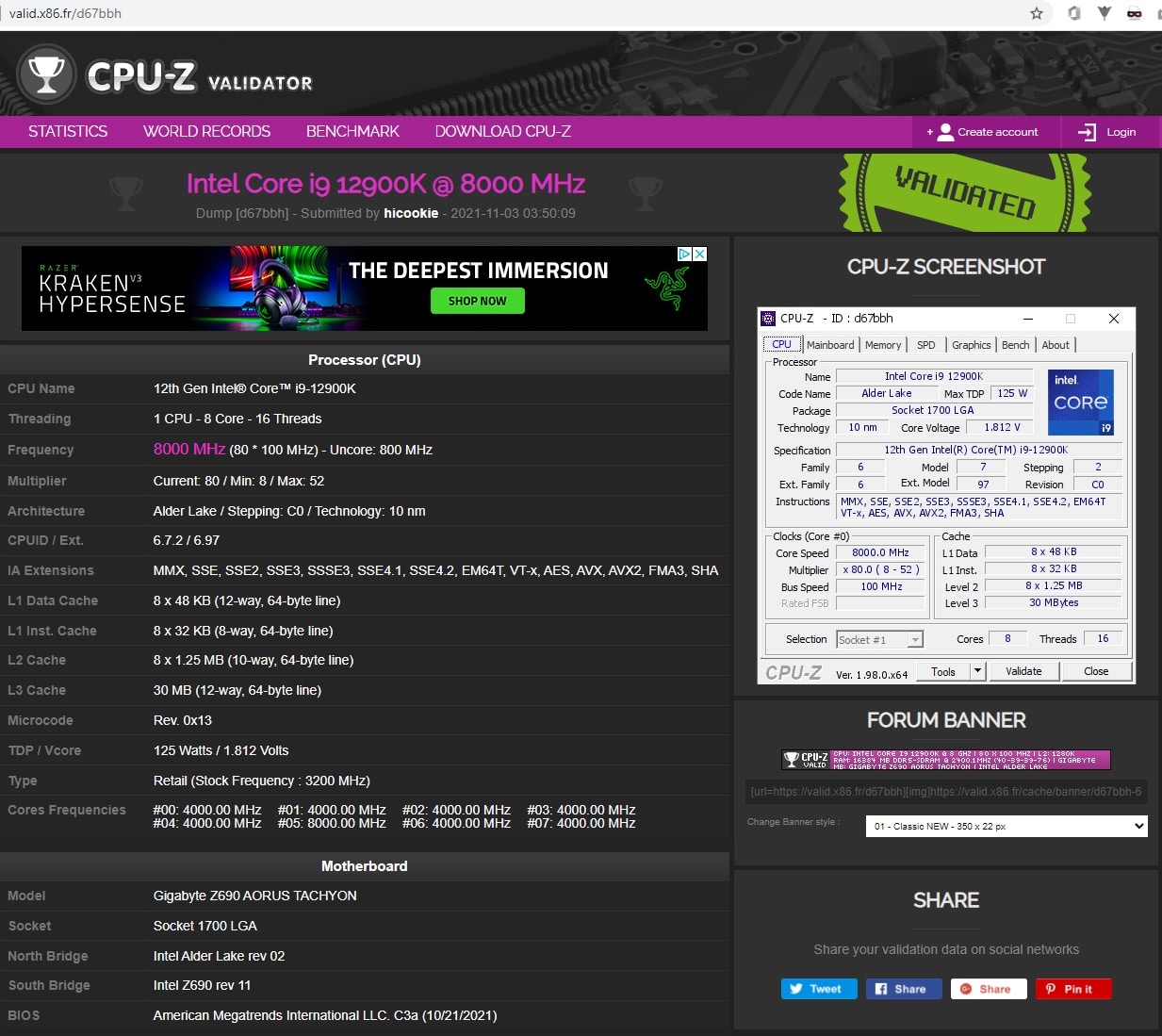Click the green VALIDATED stamp

pos(964,191)
